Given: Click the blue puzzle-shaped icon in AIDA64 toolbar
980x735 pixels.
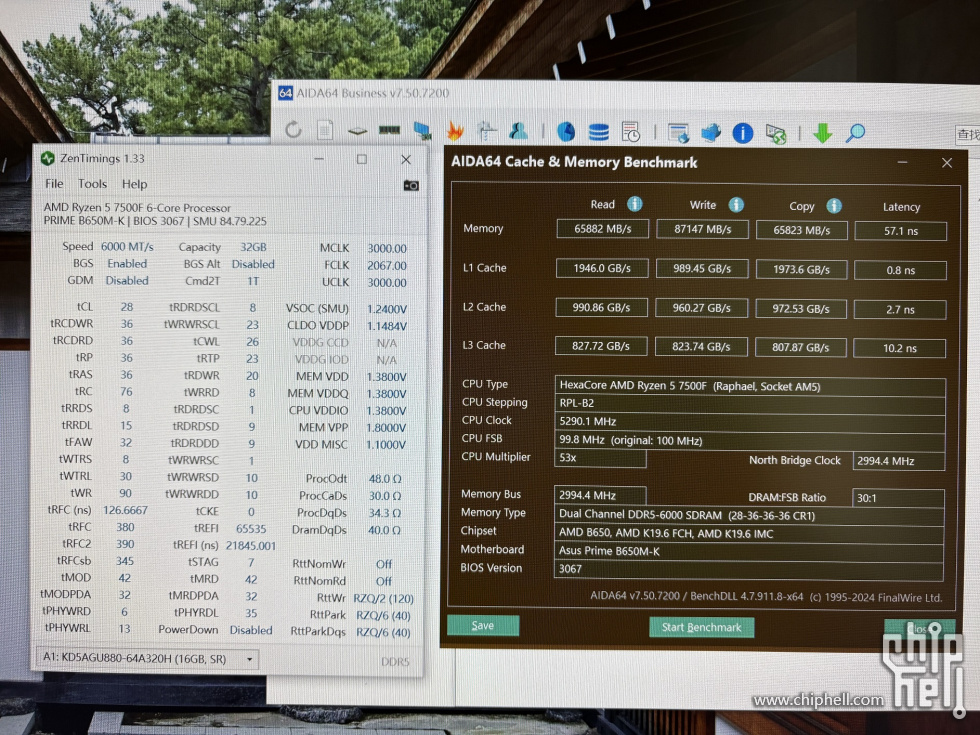Looking at the screenshot, I should click(711, 133).
